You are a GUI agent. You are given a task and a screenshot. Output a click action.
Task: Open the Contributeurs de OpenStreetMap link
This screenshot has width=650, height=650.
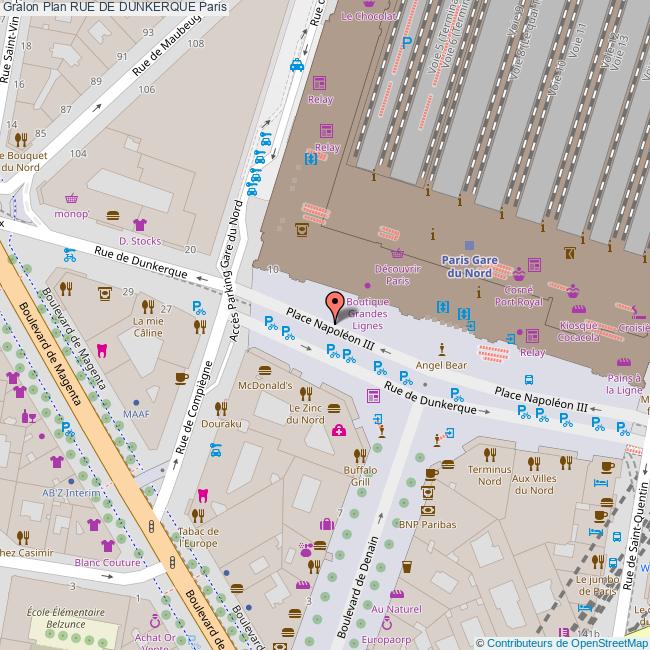(566, 643)
